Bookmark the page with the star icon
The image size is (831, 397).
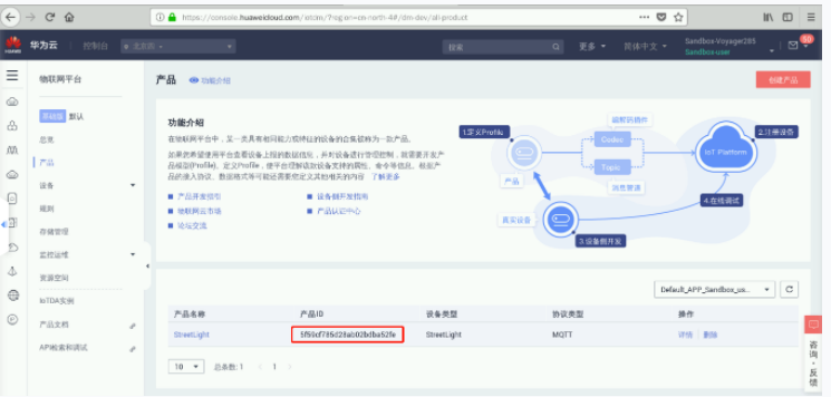[x=678, y=17]
